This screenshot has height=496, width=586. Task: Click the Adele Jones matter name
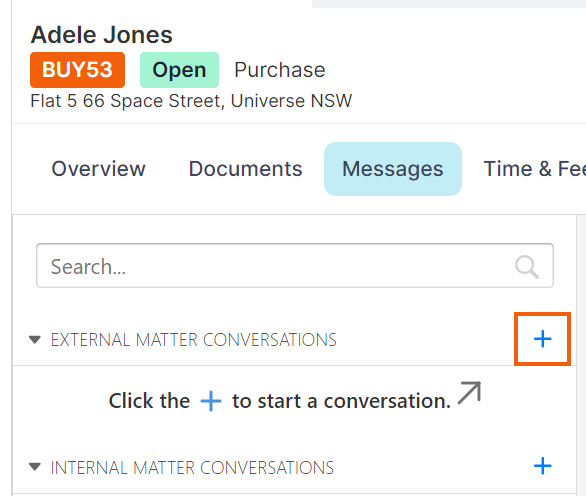101,35
